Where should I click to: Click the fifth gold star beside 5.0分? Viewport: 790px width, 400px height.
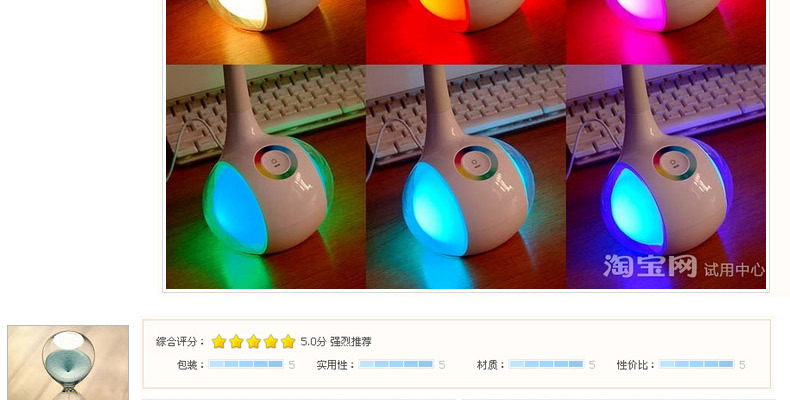click(x=288, y=342)
